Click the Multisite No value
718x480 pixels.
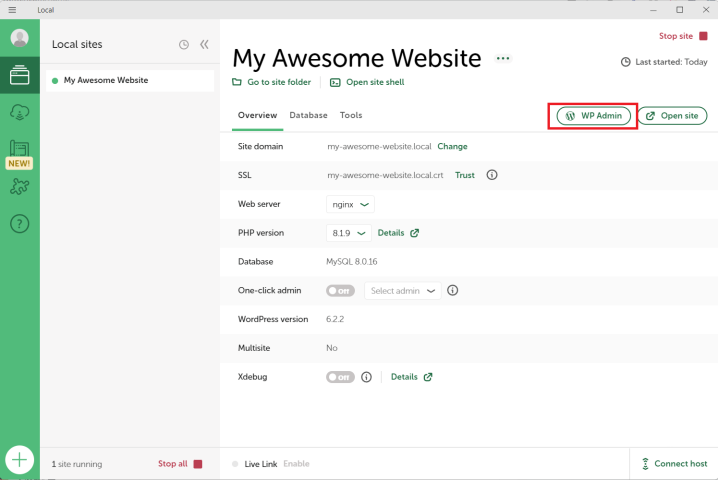tap(332, 348)
